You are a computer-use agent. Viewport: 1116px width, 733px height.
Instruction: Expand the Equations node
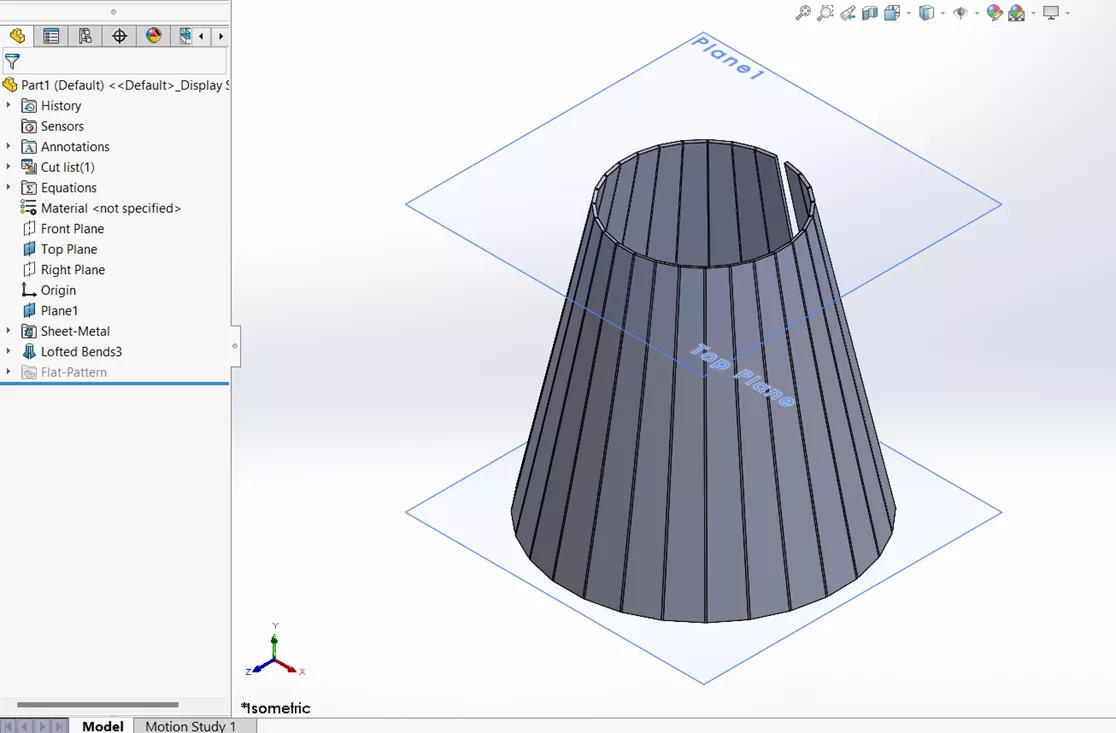point(9,187)
